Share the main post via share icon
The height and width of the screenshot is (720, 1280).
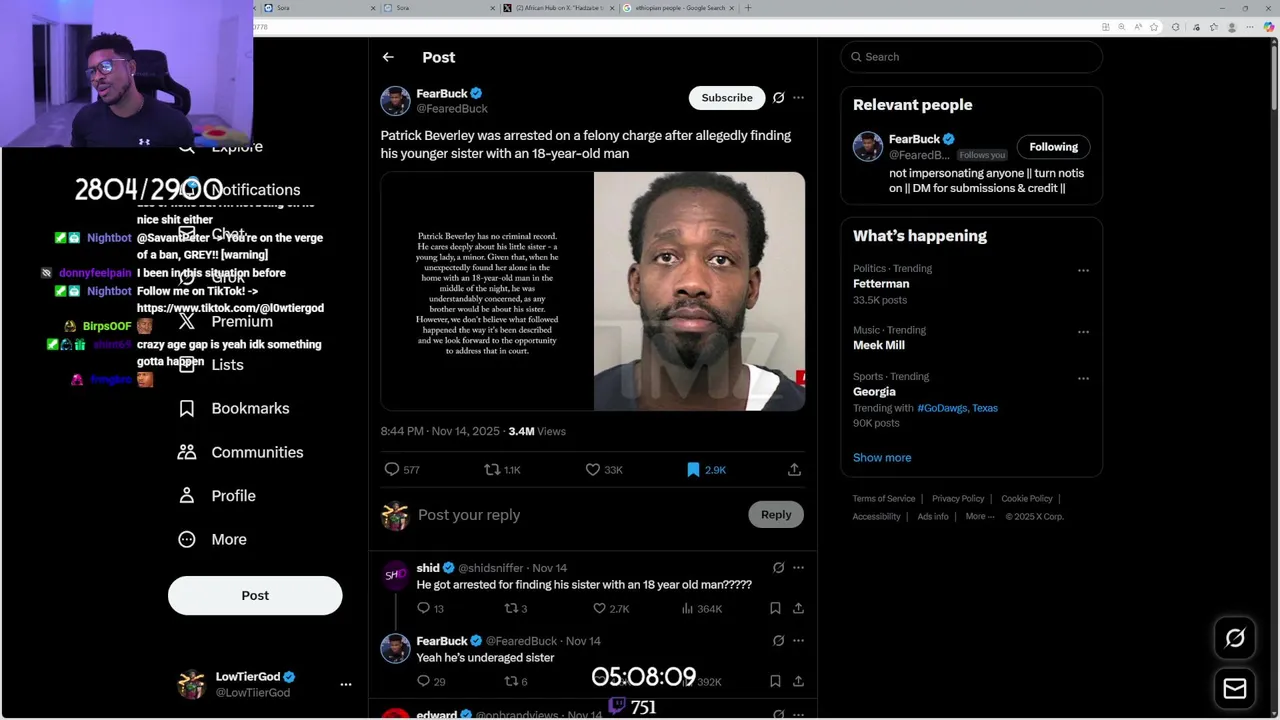point(794,469)
